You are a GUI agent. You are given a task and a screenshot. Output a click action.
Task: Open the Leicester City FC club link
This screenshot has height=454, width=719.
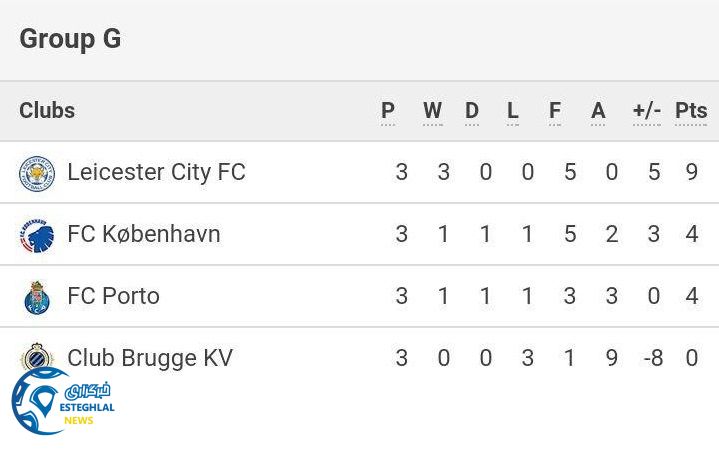point(156,172)
